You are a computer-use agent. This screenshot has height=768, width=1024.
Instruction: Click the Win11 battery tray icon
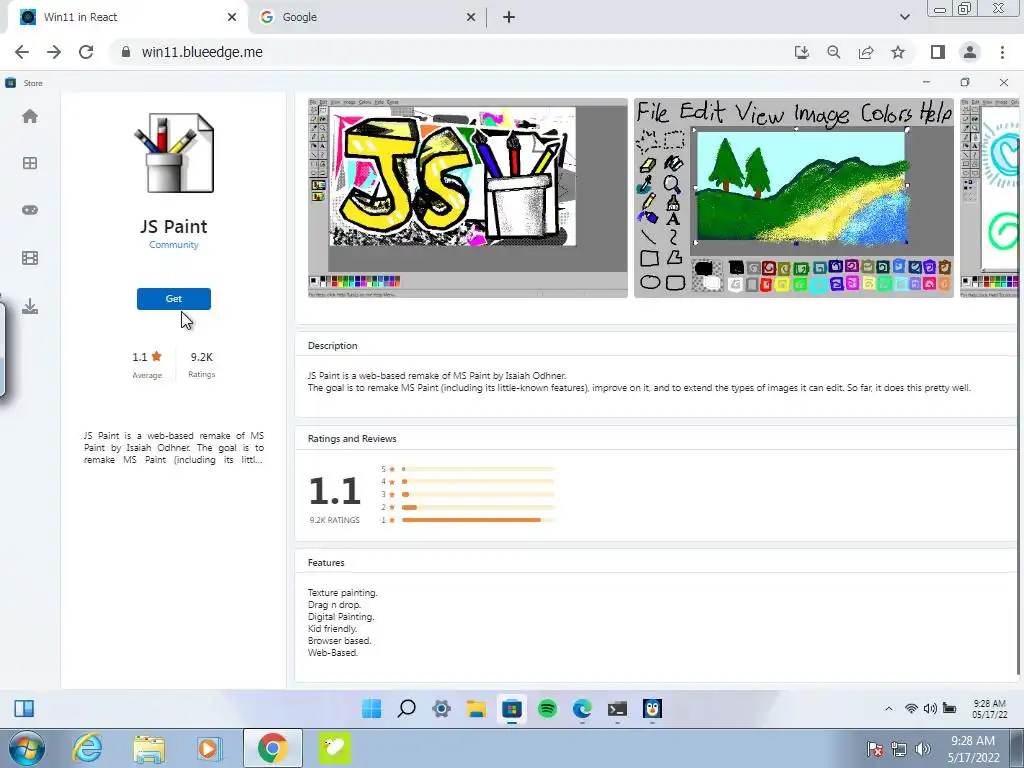[x=950, y=709]
